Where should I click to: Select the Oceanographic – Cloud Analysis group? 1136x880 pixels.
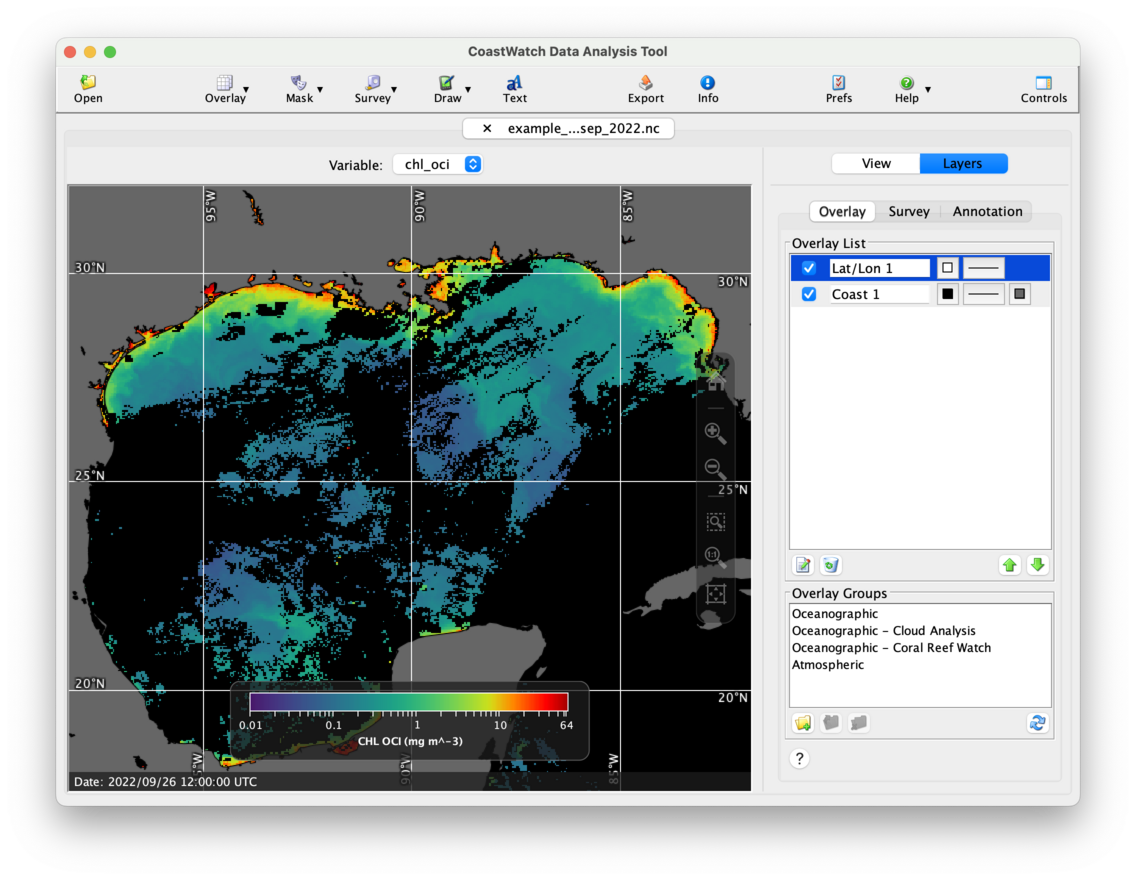pyautogui.click(x=883, y=631)
